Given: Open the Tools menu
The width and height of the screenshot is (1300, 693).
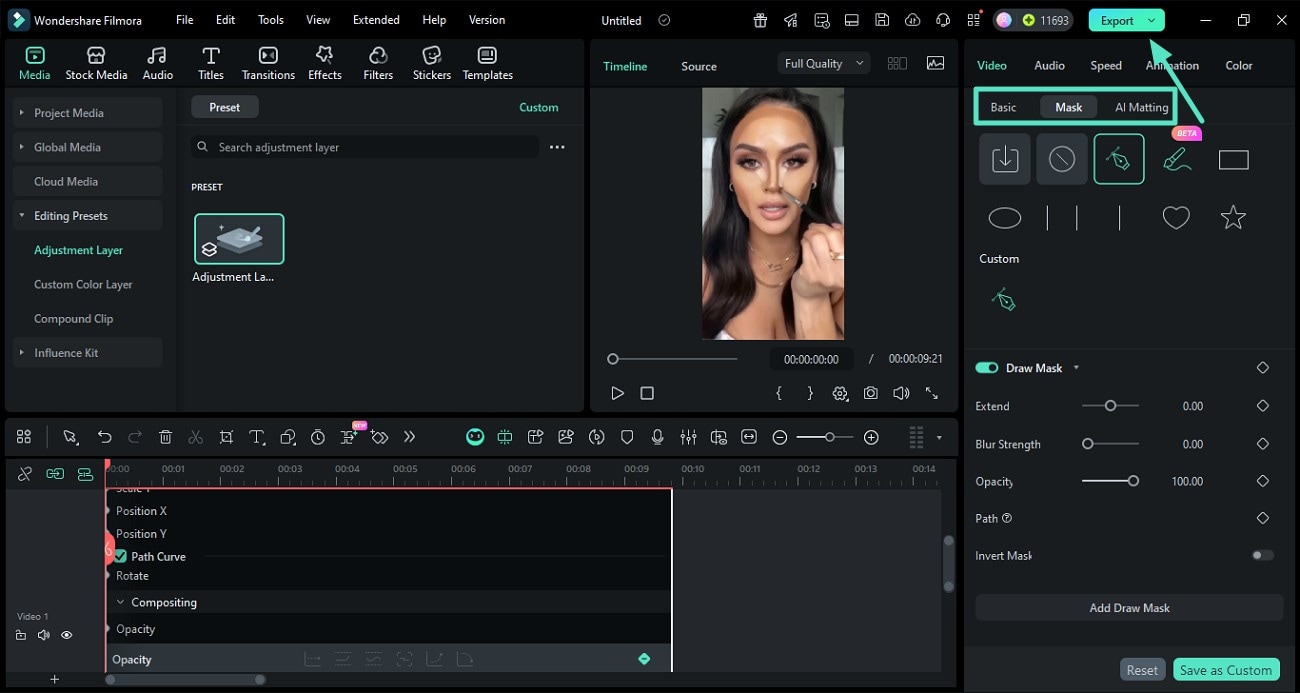Looking at the screenshot, I should 269,19.
